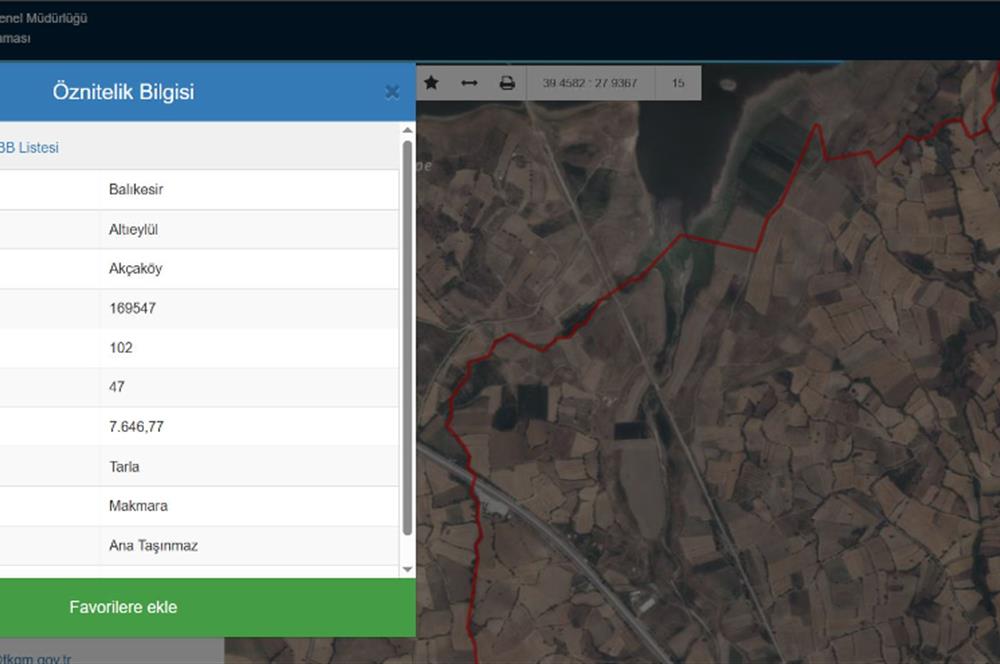This screenshot has height=664, width=1000.
Task: Click the Ana Taşınmaz value row
Action: 153,546
